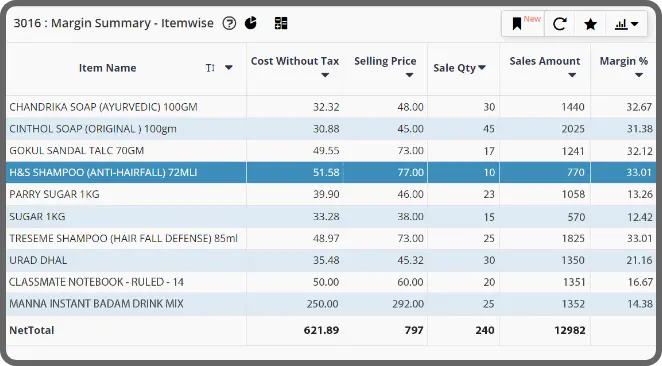Open Selling Price column dropdown arrow
Image resolution: width=662 pixels, height=366 pixels.
tap(409, 75)
